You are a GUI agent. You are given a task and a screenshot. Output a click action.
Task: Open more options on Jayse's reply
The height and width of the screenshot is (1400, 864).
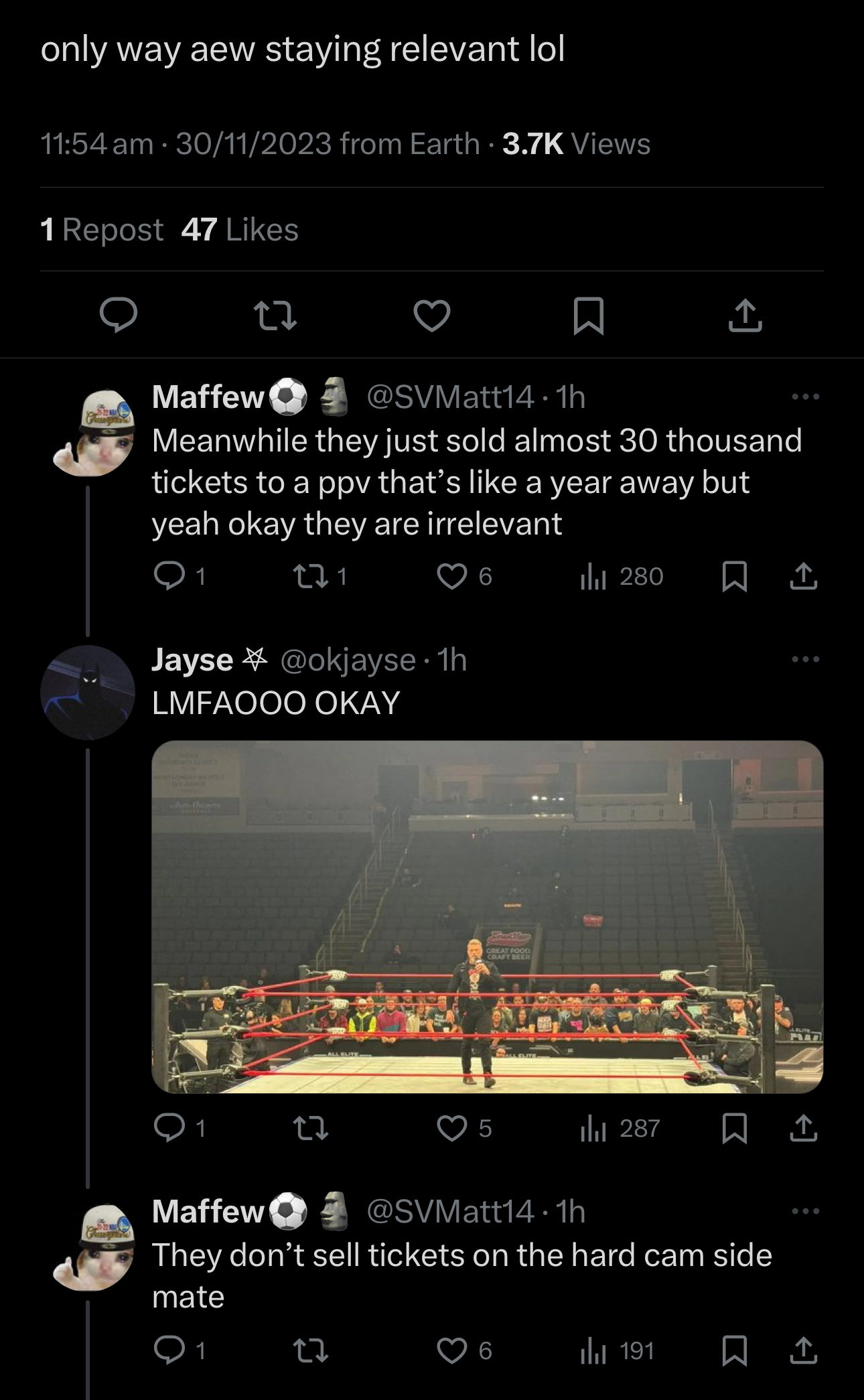[x=805, y=660]
